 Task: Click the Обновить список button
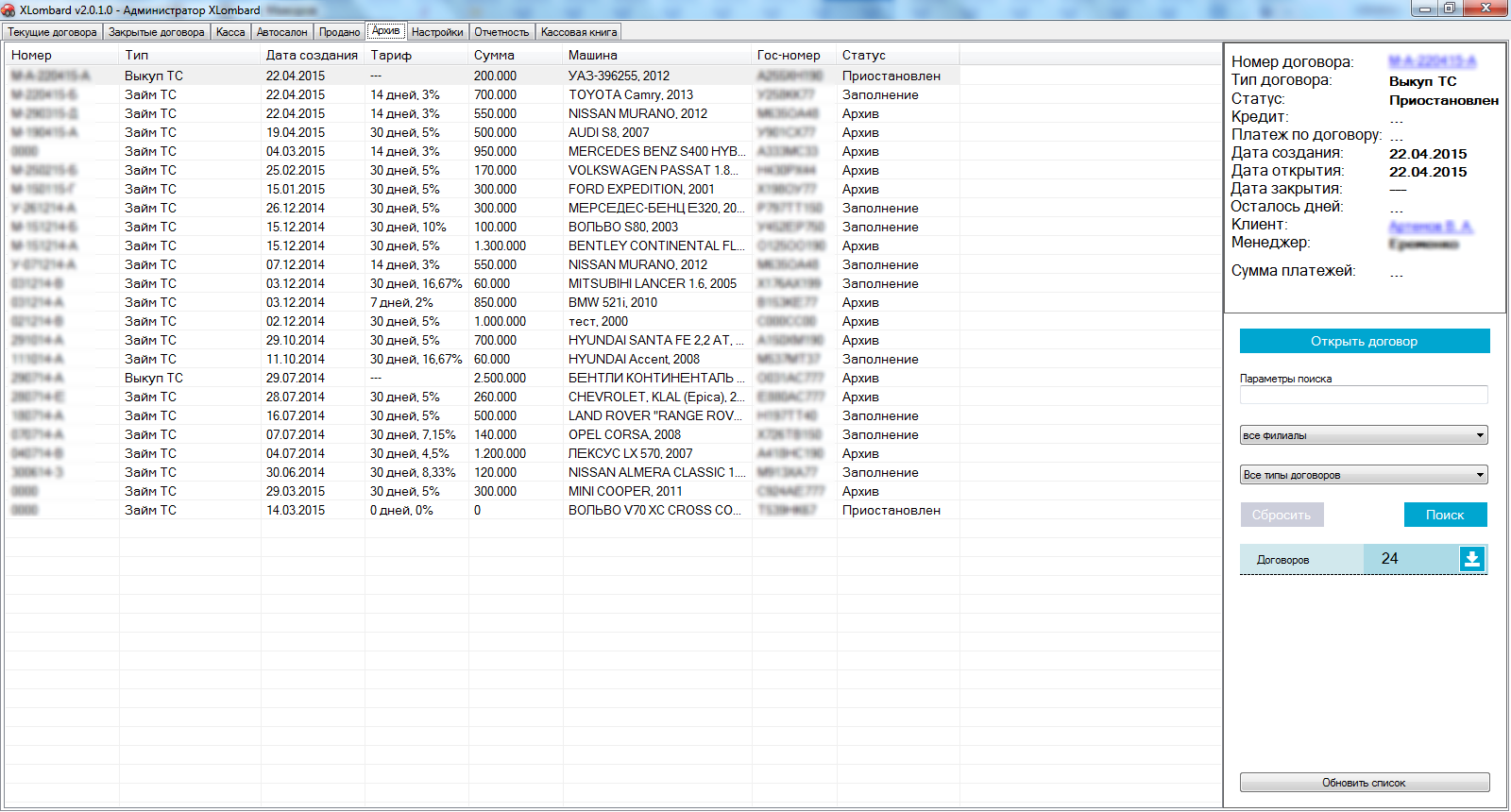tap(1365, 783)
